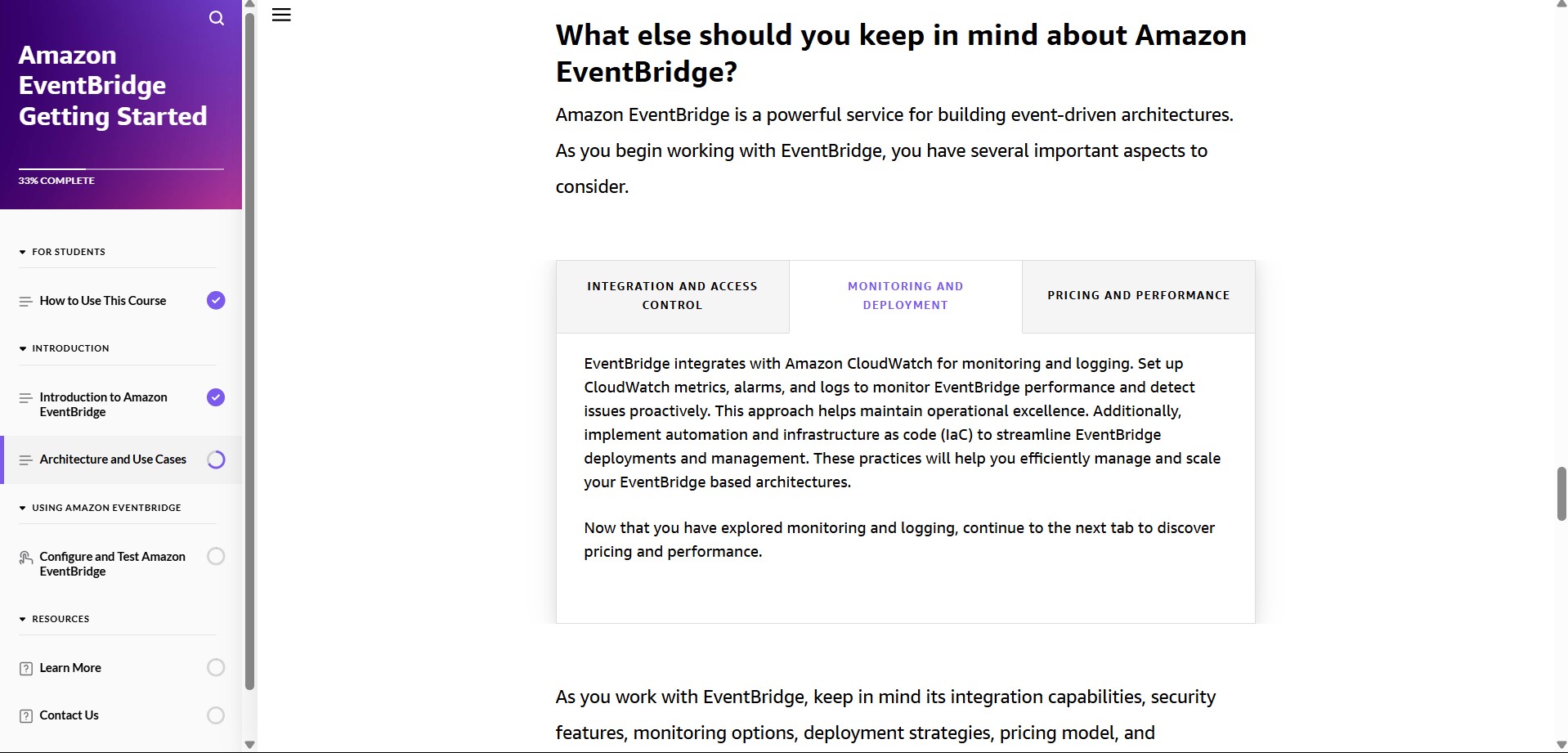Click the main page vertical scrollbar thumb
1568x753 pixels.
(1561, 493)
